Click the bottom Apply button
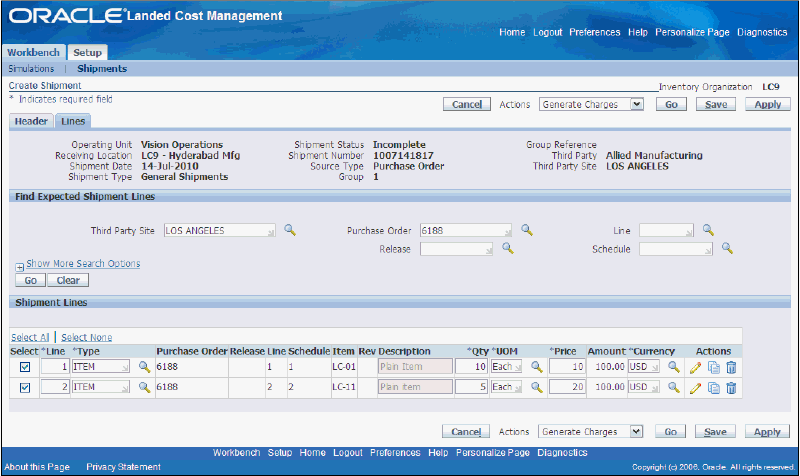 click(x=767, y=432)
